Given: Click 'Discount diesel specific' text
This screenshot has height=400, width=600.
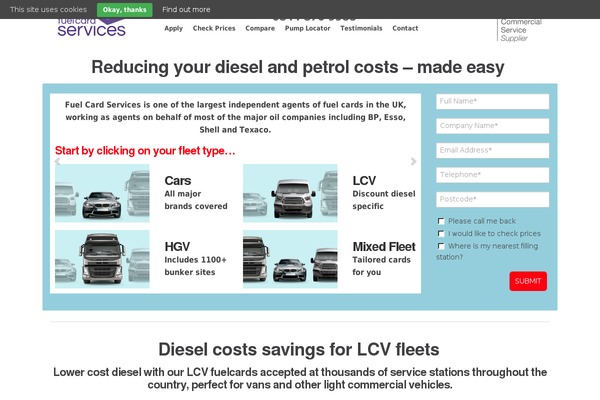Looking at the screenshot, I should (384, 200).
